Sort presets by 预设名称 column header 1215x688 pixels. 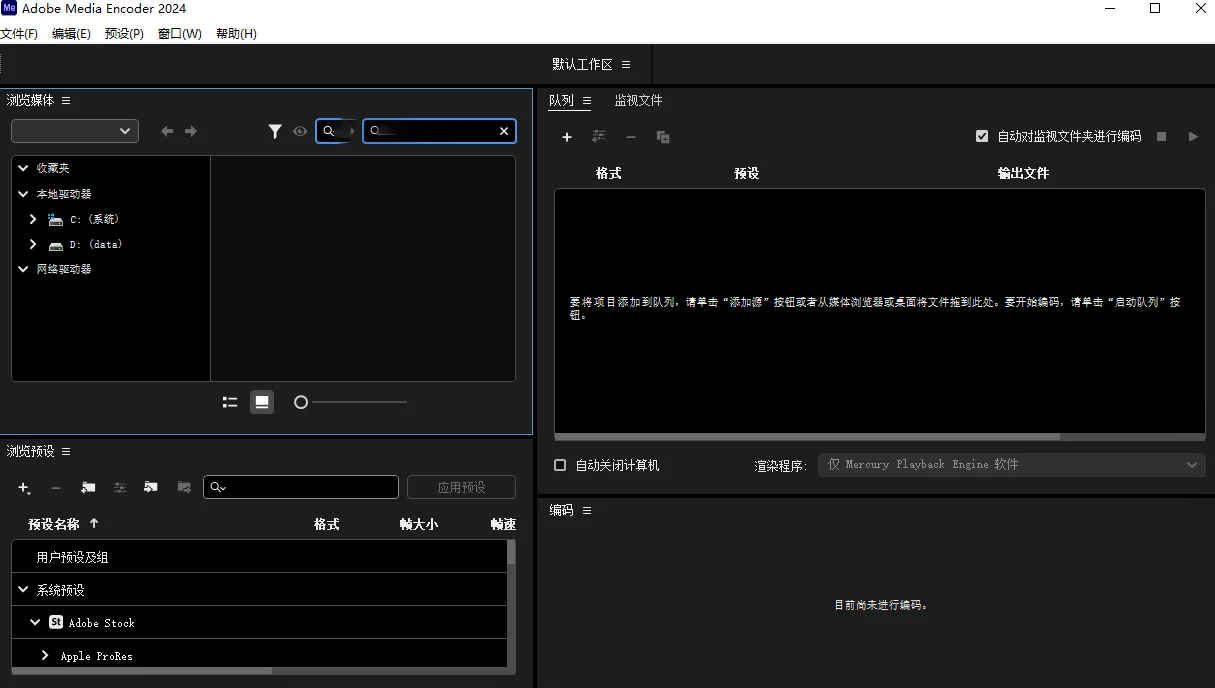(54, 524)
